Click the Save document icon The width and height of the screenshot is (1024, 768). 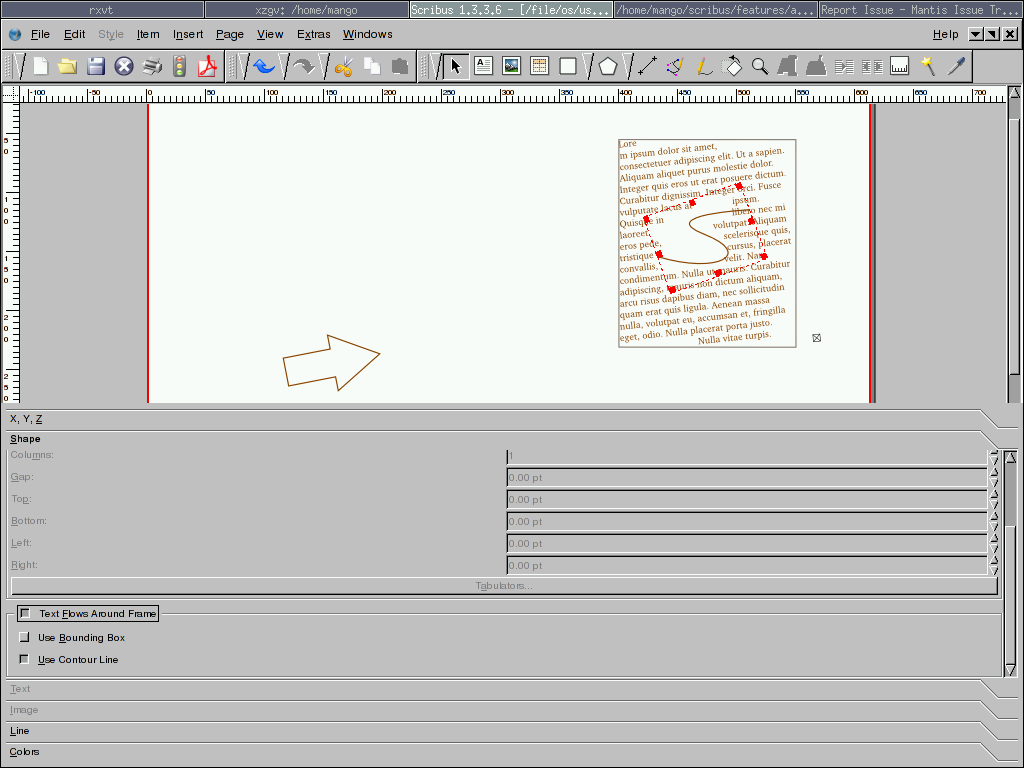96,67
